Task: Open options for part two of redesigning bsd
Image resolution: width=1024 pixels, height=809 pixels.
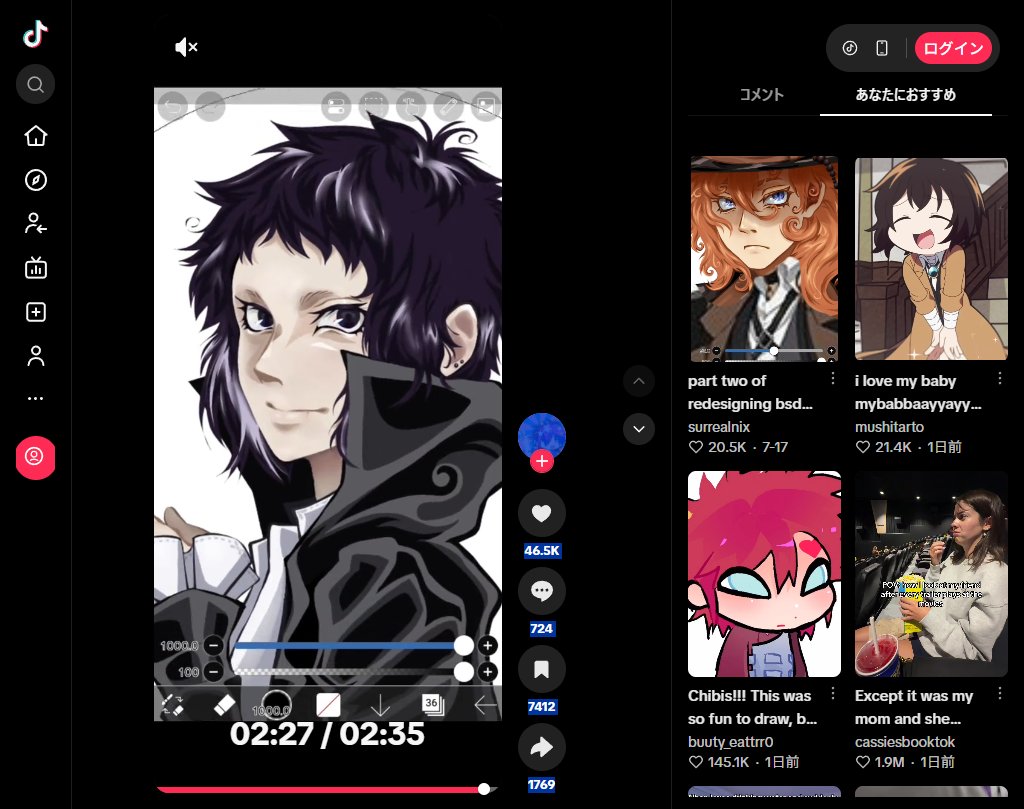Action: (833, 379)
